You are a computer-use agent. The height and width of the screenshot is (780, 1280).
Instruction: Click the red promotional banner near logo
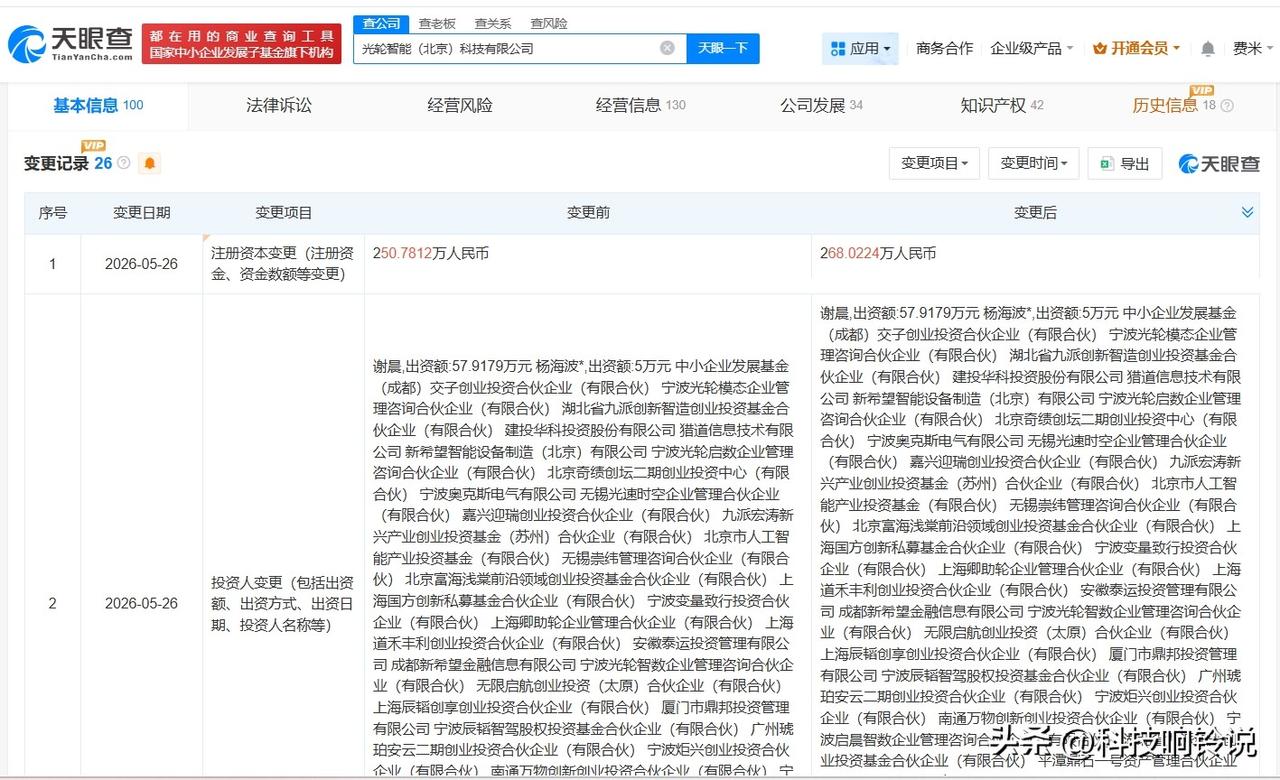point(242,44)
